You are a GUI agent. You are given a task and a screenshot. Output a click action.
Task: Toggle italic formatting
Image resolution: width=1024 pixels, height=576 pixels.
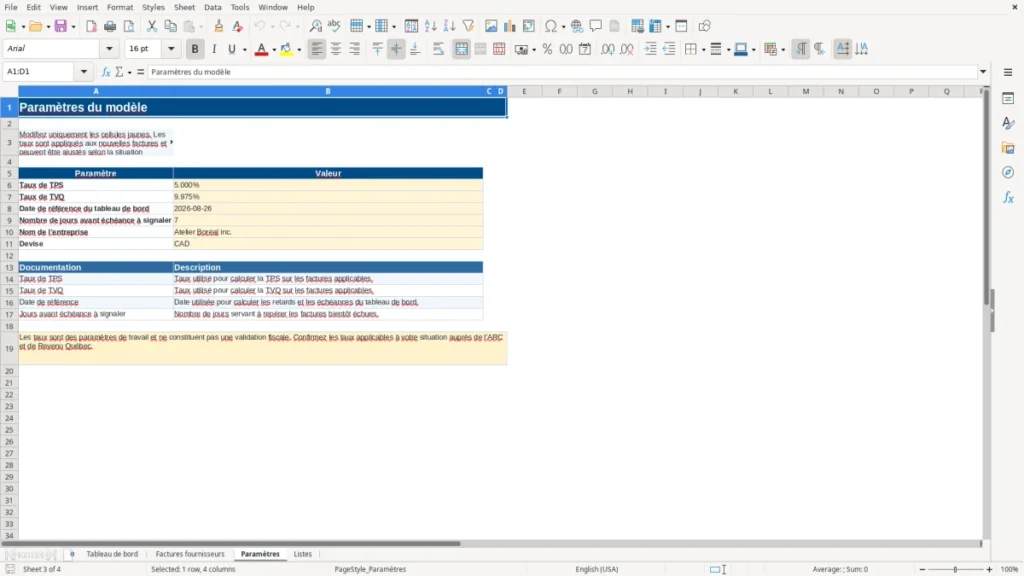(x=214, y=49)
